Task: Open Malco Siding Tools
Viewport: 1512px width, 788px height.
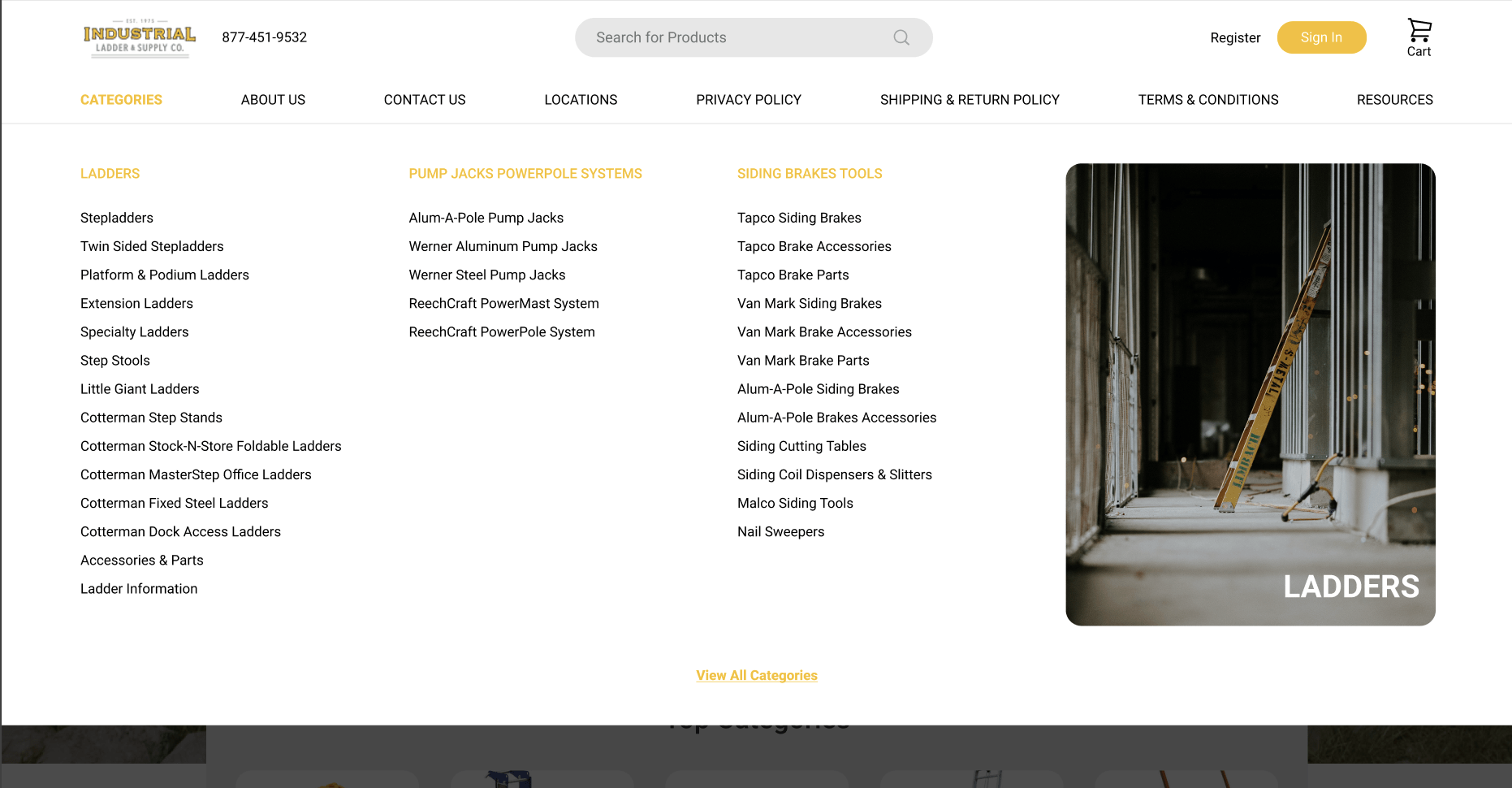Action: click(795, 503)
